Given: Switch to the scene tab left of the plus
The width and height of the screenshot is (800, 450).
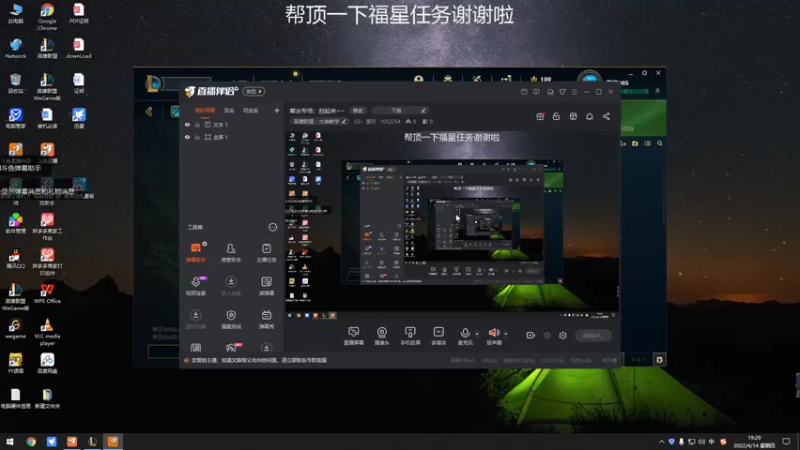Looking at the screenshot, I should [x=251, y=110].
